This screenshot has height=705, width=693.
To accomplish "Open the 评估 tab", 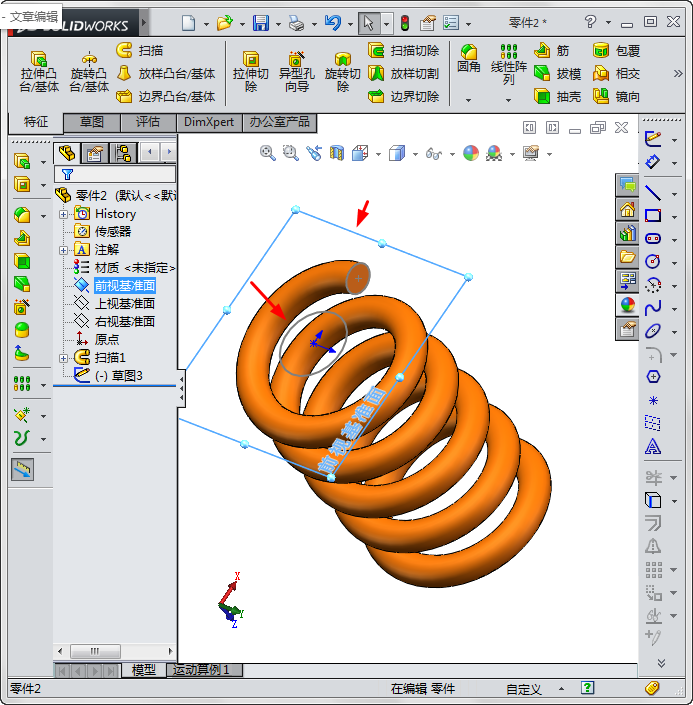I will (x=147, y=122).
